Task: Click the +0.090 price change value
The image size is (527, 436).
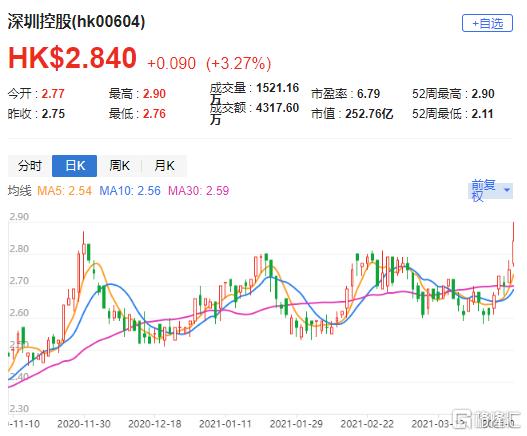Action: [171, 63]
